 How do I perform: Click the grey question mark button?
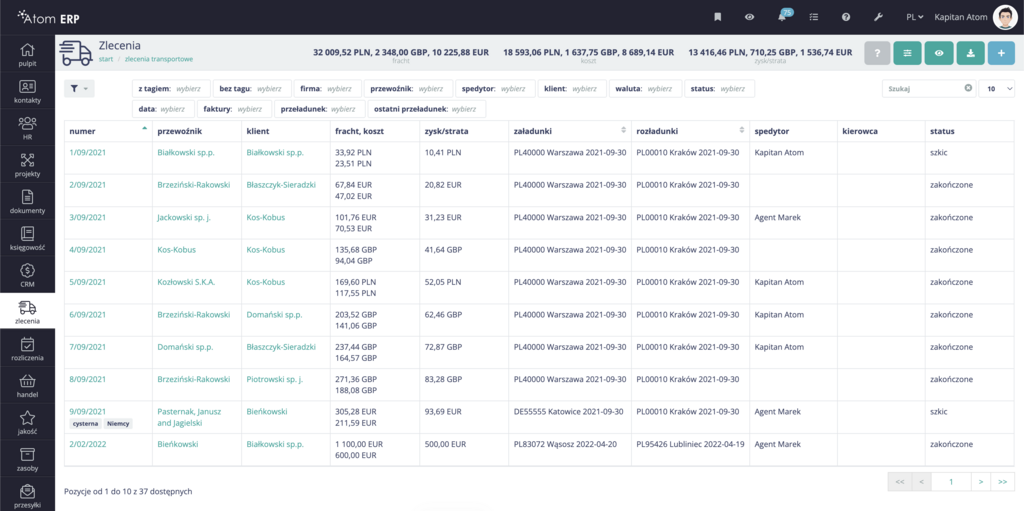point(877,54)
